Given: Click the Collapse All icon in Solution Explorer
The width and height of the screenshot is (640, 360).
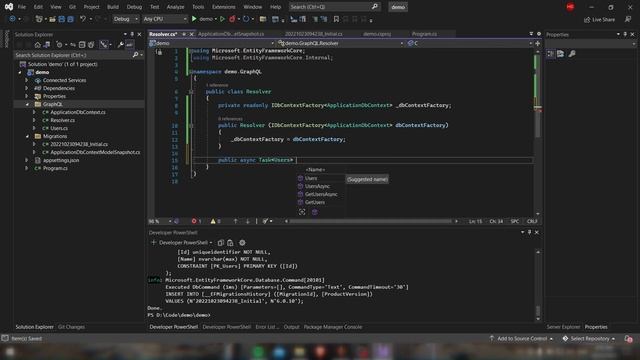Looking at the screenshot, I should pyautogui.click(x=82, y=44).
